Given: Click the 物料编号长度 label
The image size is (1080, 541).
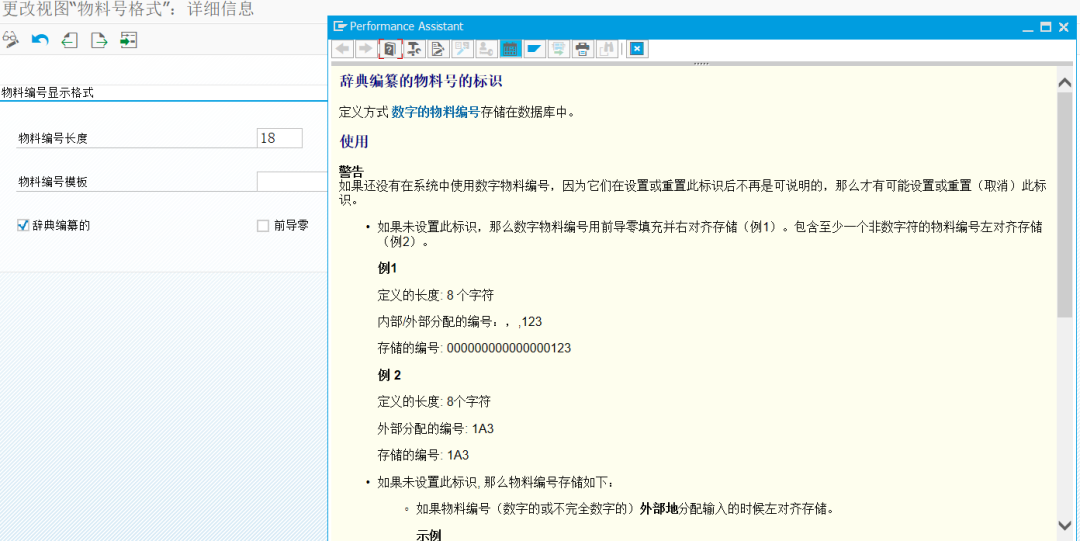Looking at the screenshot, I should [x=53, y=139].
